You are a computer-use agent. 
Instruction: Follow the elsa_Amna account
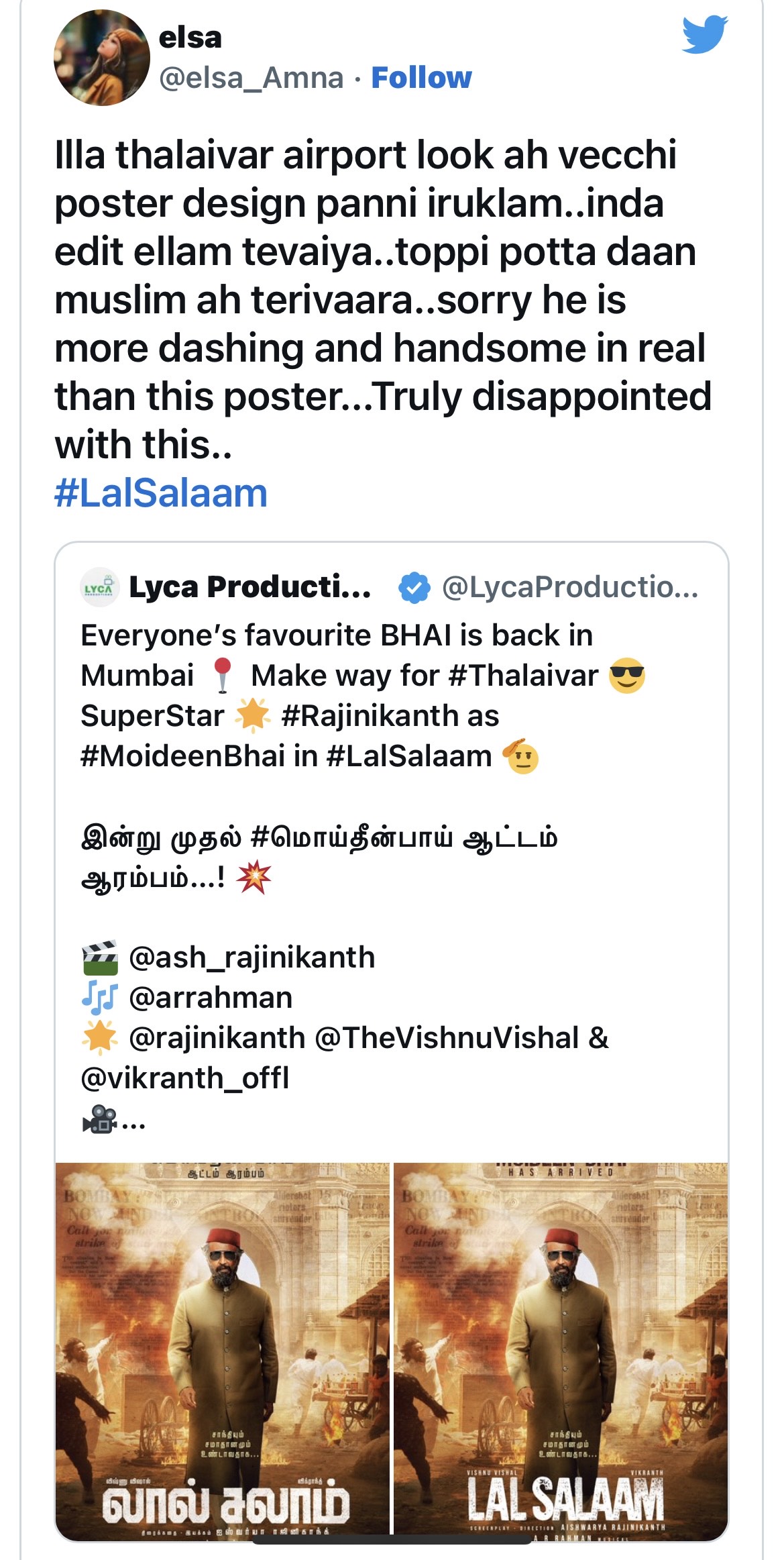(x=421, y=78)
